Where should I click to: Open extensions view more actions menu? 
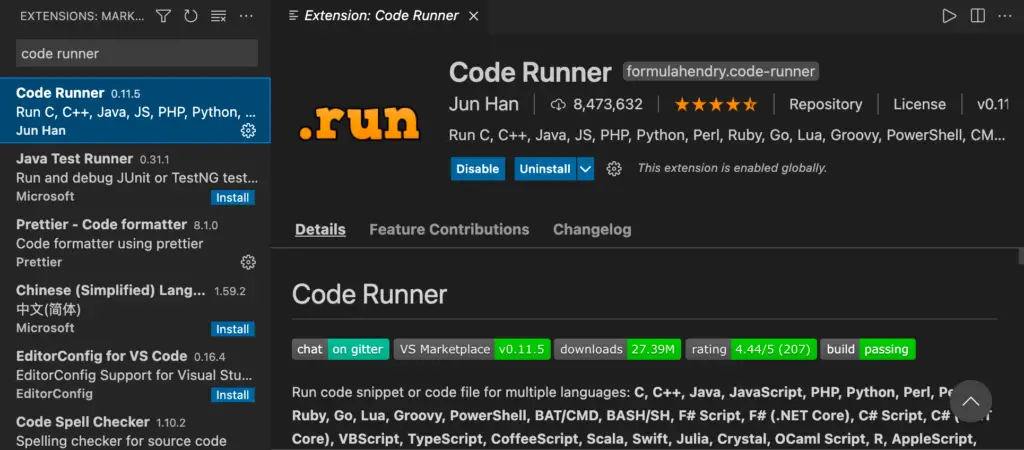[246, 16]
